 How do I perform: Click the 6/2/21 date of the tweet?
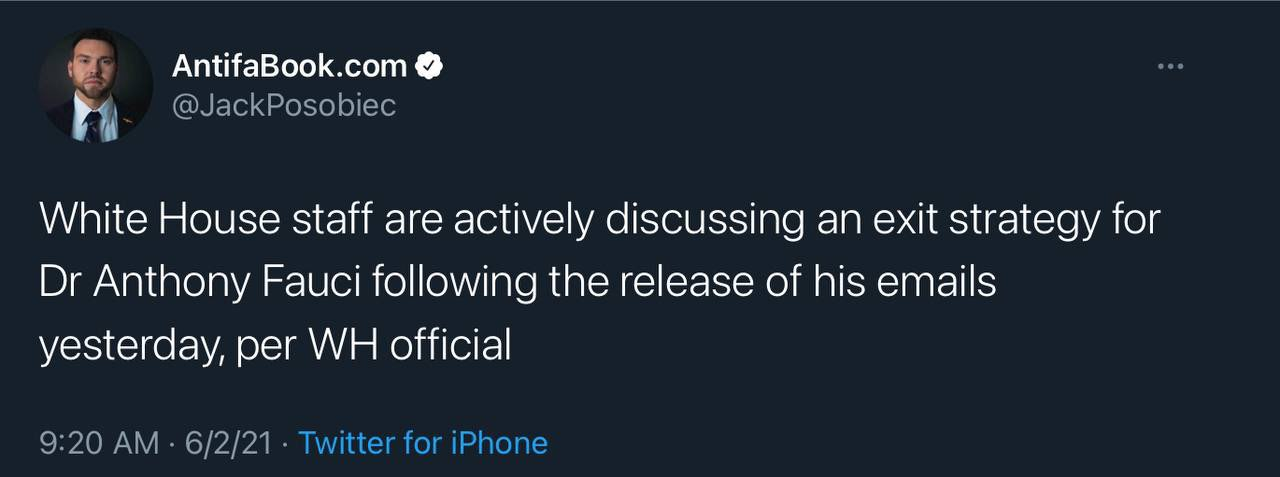click(231, 442)
